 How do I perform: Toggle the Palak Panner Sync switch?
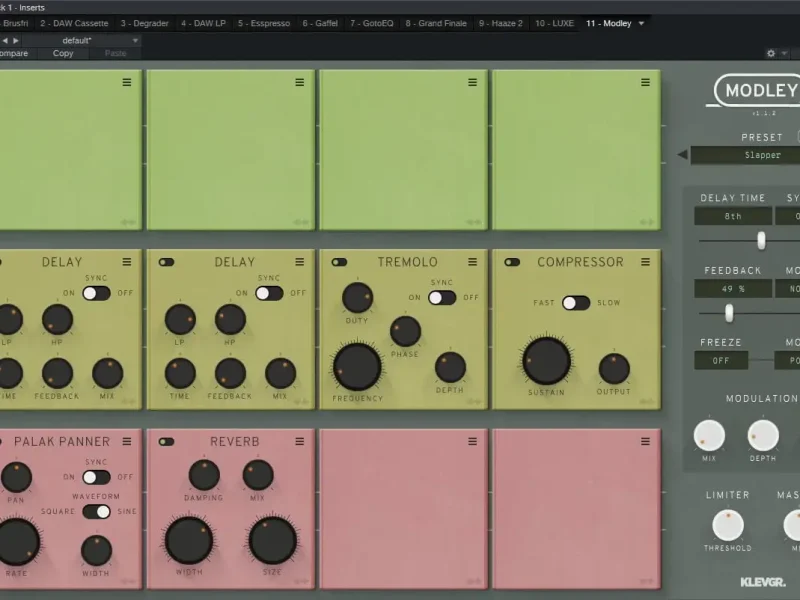[96, 477]
